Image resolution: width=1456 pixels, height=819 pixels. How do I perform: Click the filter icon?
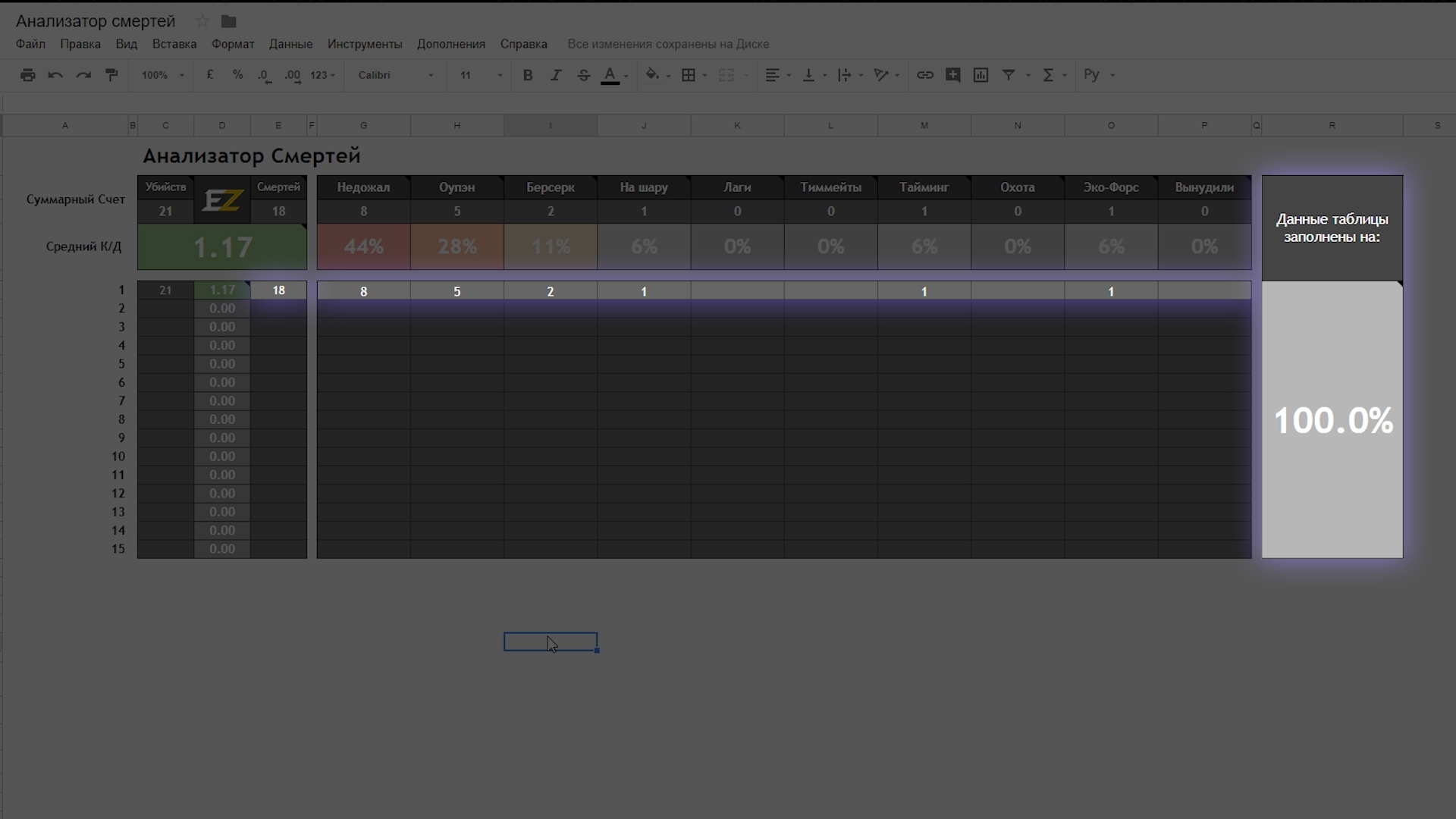(x=1009, y=75)
